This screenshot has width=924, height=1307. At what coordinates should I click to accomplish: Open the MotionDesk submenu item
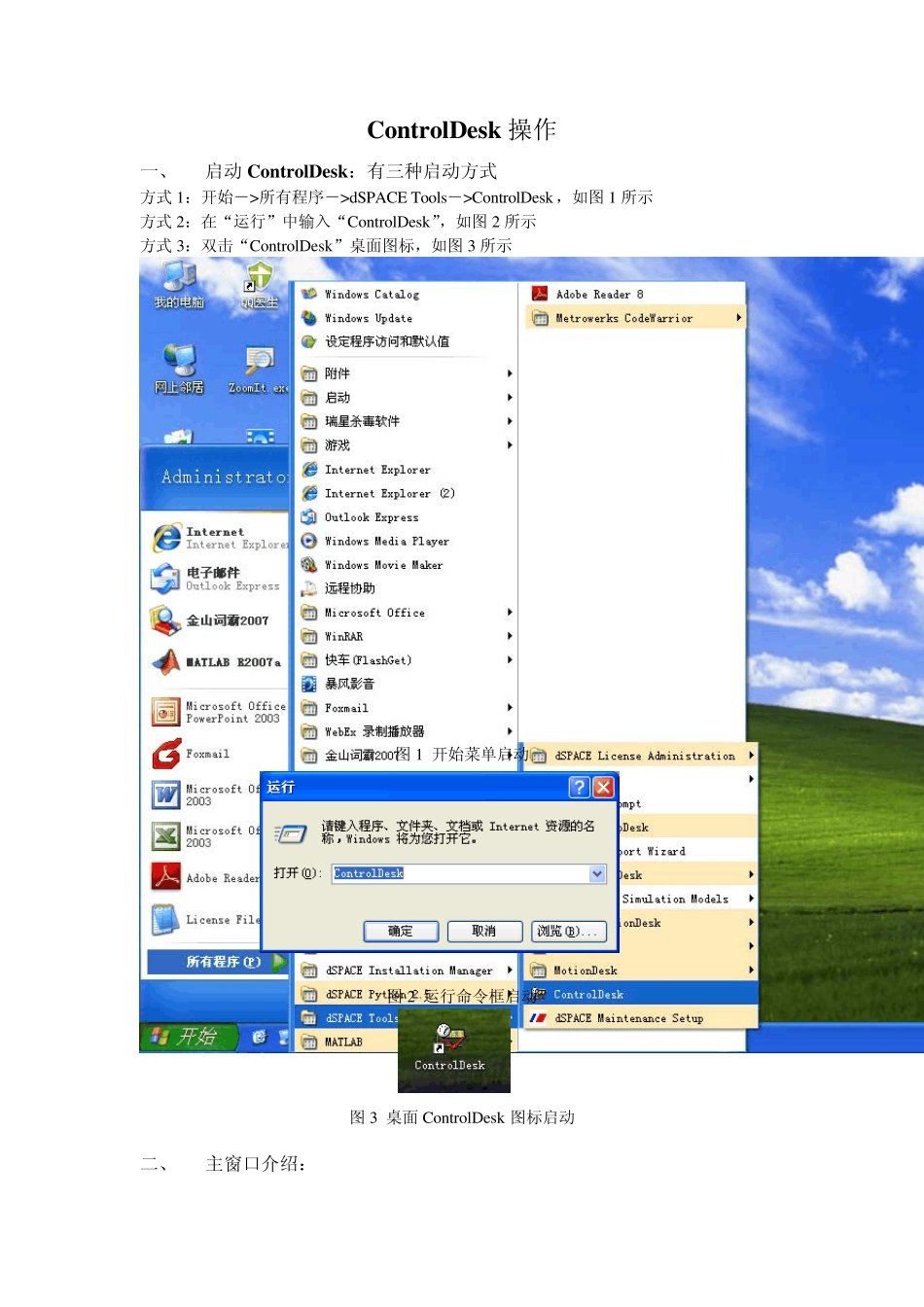[642, 971]
